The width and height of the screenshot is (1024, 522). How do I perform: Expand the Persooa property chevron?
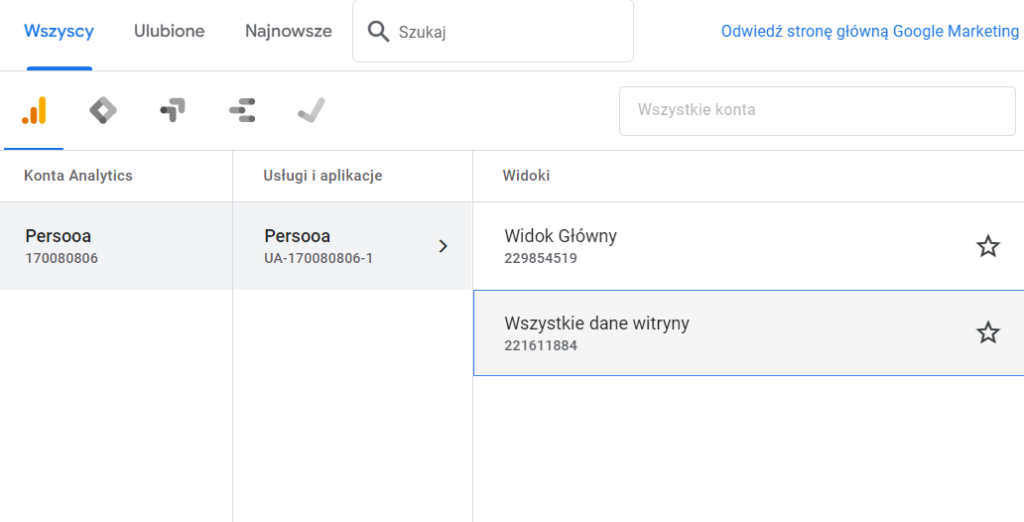[x=443, y=246]
